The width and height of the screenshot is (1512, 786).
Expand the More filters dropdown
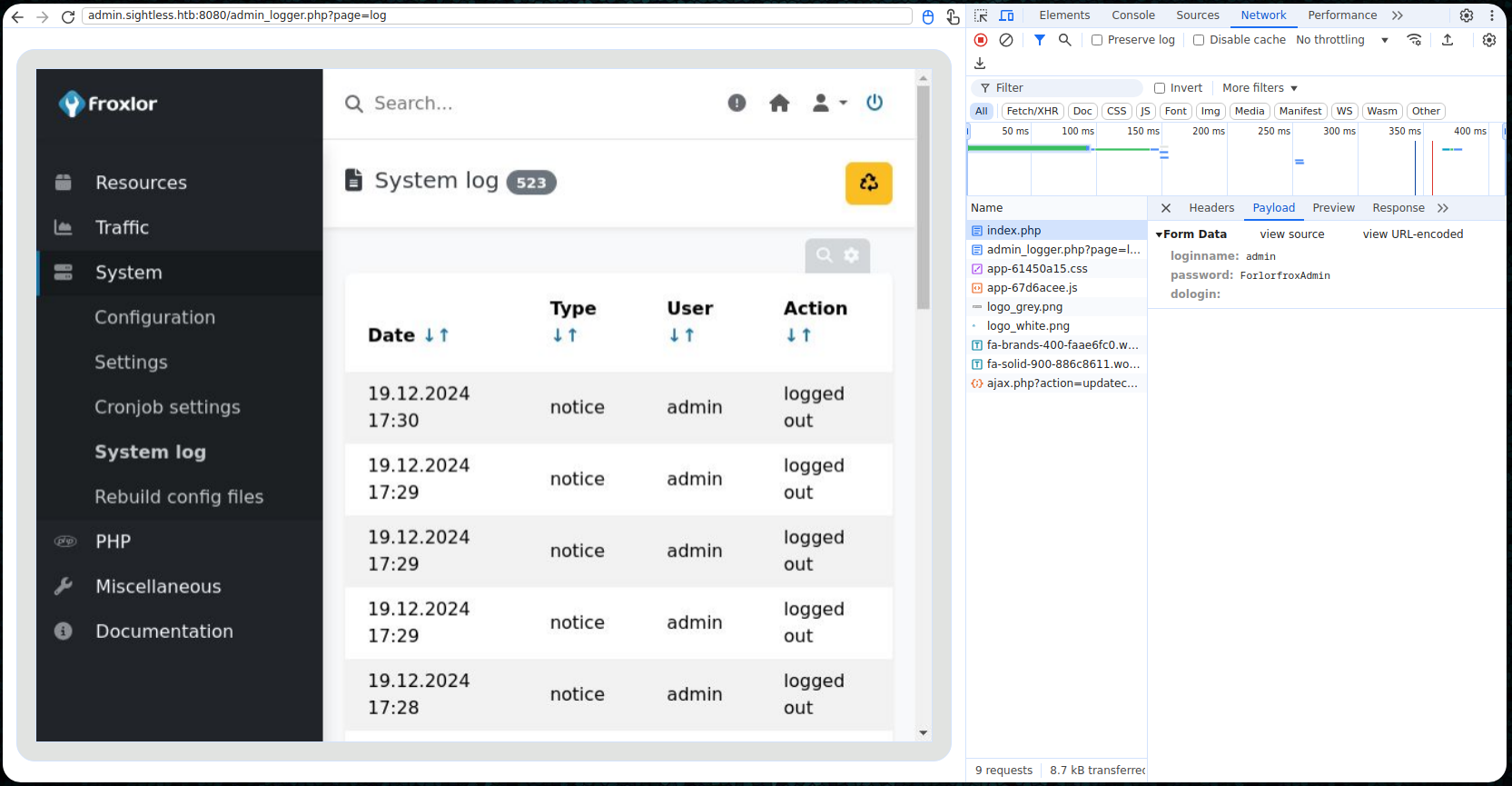pyautogui.click(x=1260, y=88)
